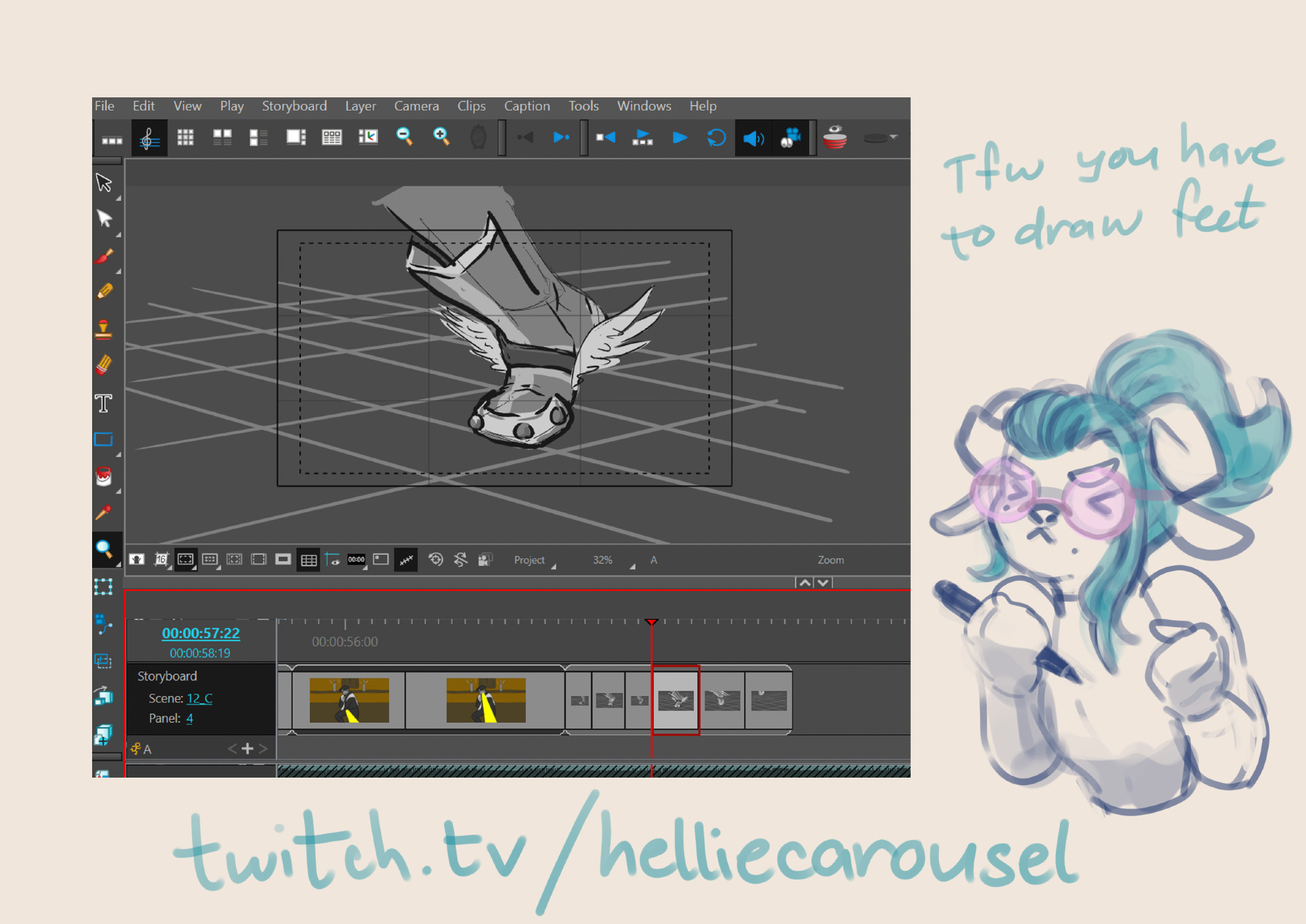Select the highlighted panel 4 thumbnail
The image size is (1306, 924).
[x=676, y=701]
